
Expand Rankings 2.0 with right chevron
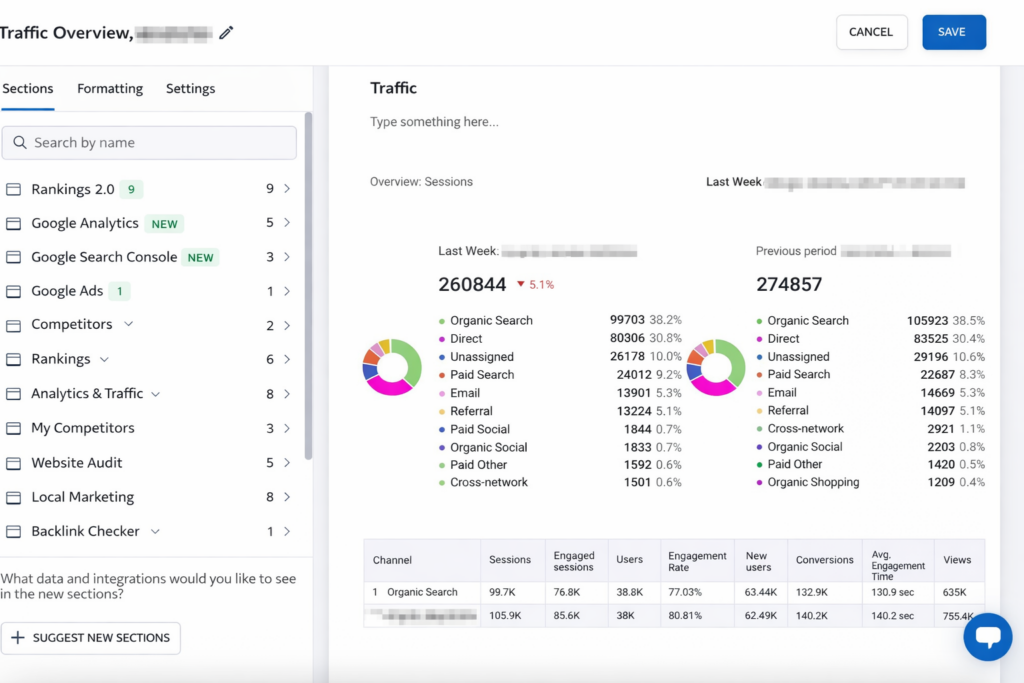(x=287, y=189)
